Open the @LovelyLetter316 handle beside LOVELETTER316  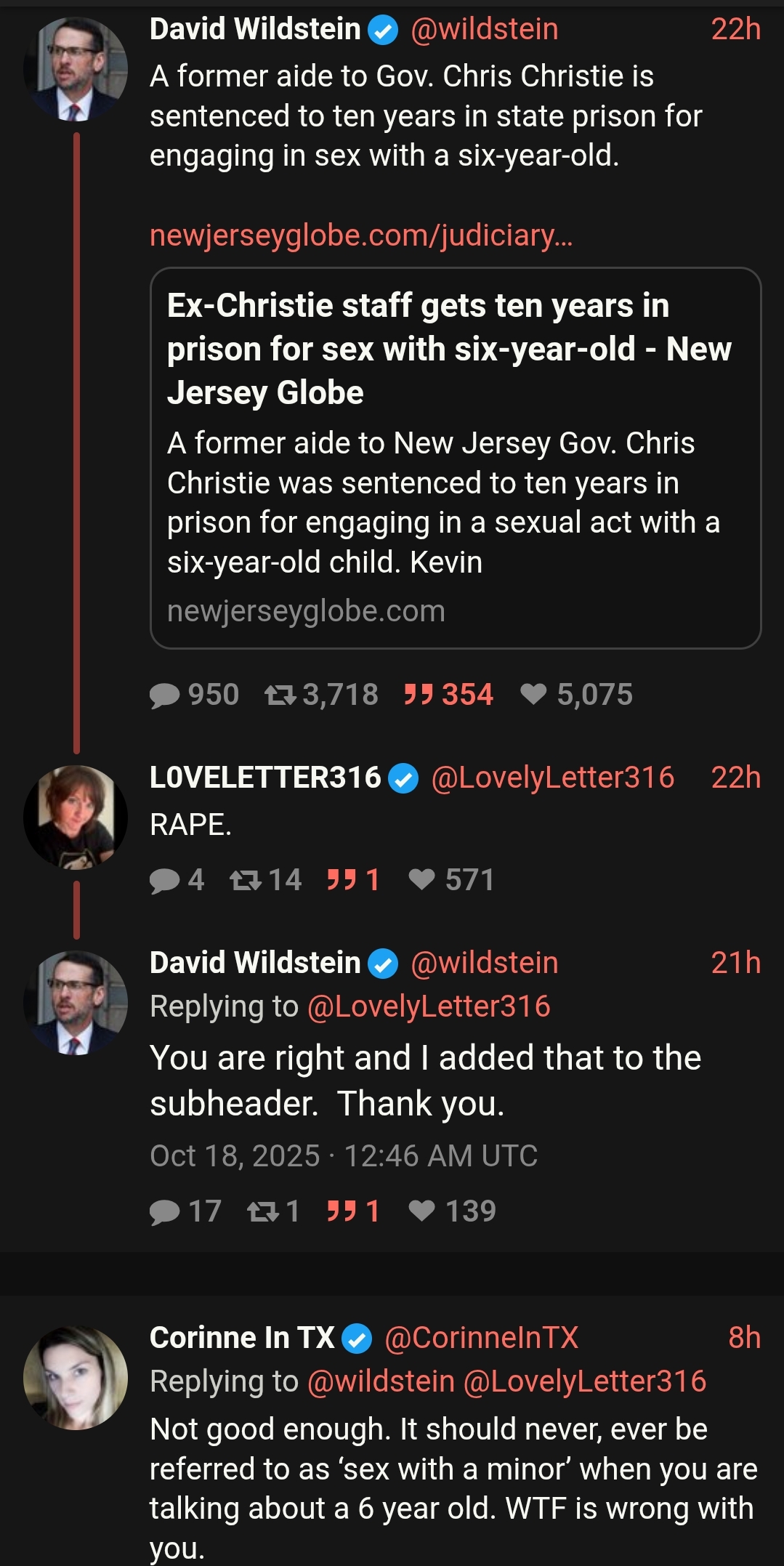[x=553, y=778]
